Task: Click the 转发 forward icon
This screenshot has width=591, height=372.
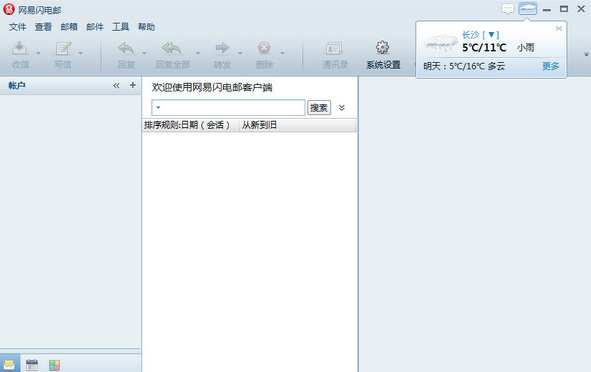Action: pyautogui.click(x=222, y=48)
